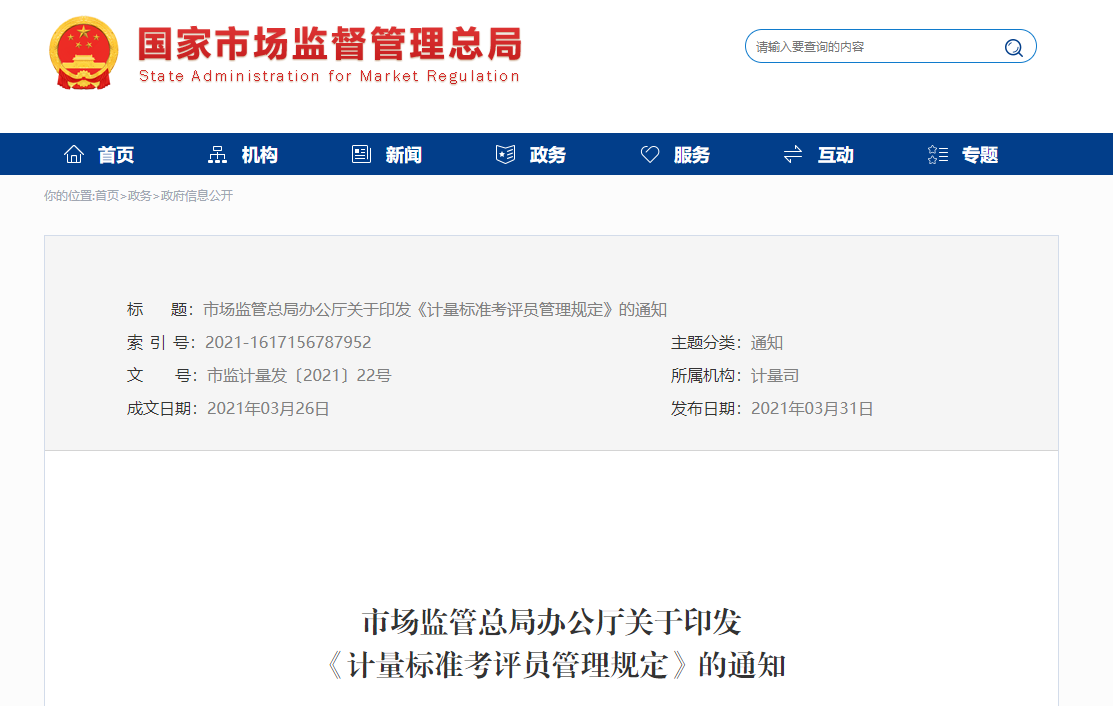Click the 国家市场监督管理总局 site title
1113x706 pixels.
pos(329,45)
